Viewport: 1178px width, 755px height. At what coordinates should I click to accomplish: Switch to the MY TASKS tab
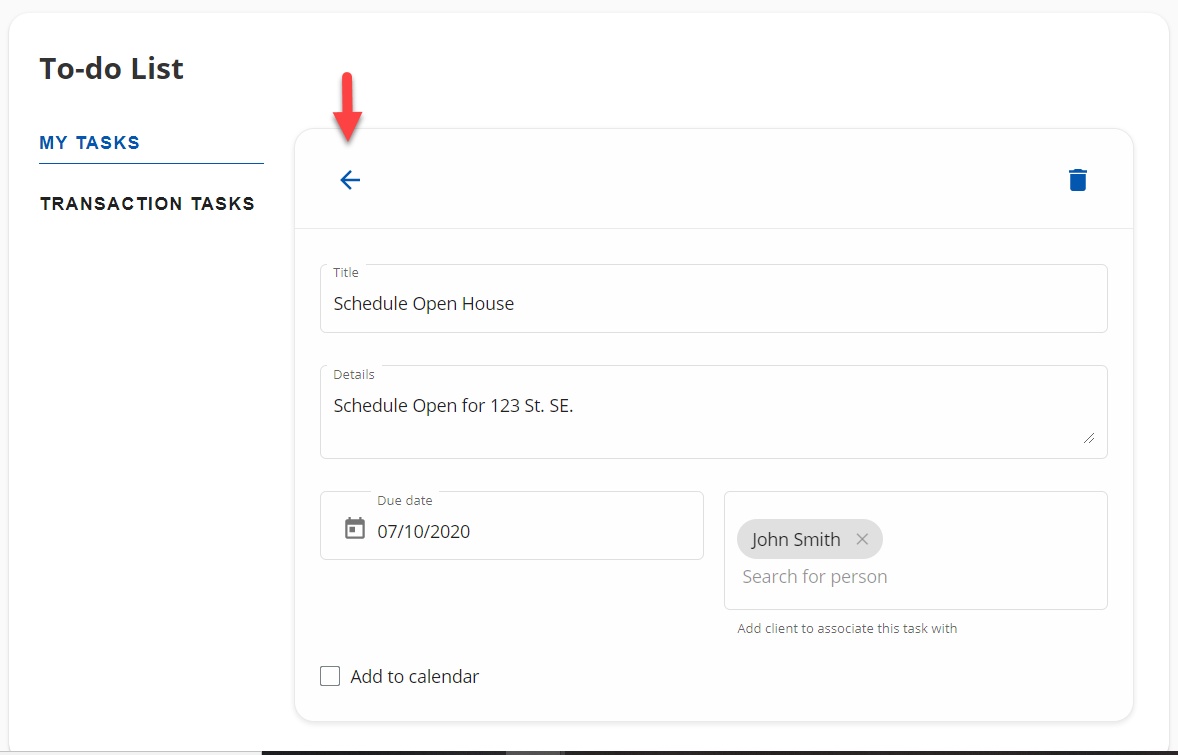click(x=90, y=143)
